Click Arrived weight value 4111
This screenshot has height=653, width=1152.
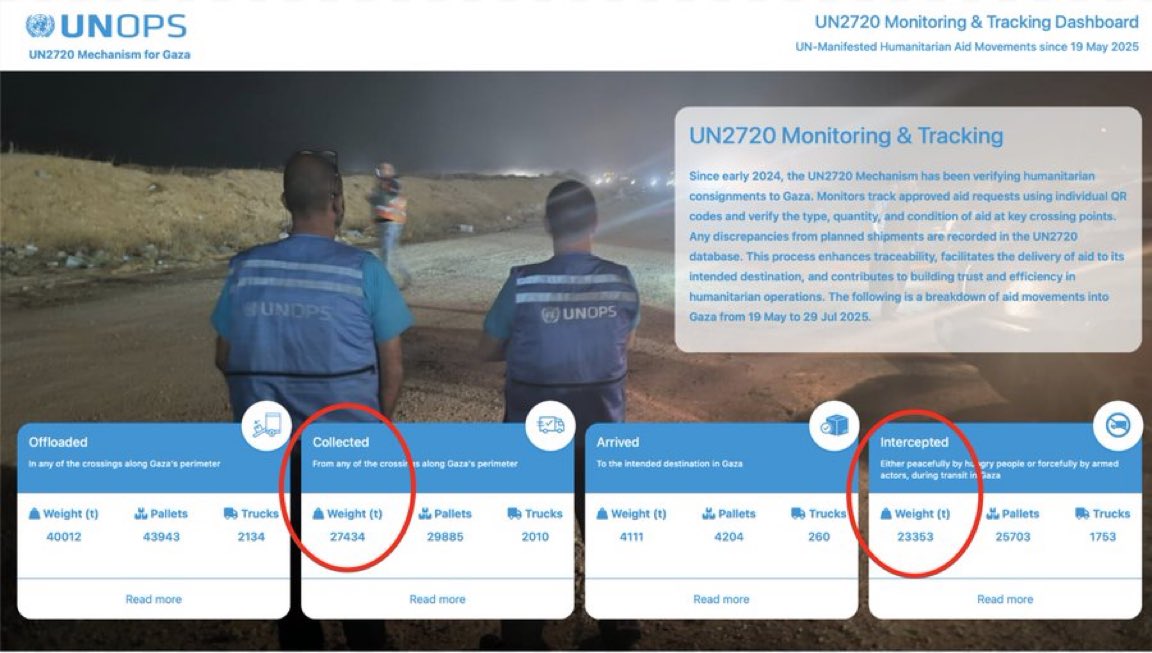632,537
